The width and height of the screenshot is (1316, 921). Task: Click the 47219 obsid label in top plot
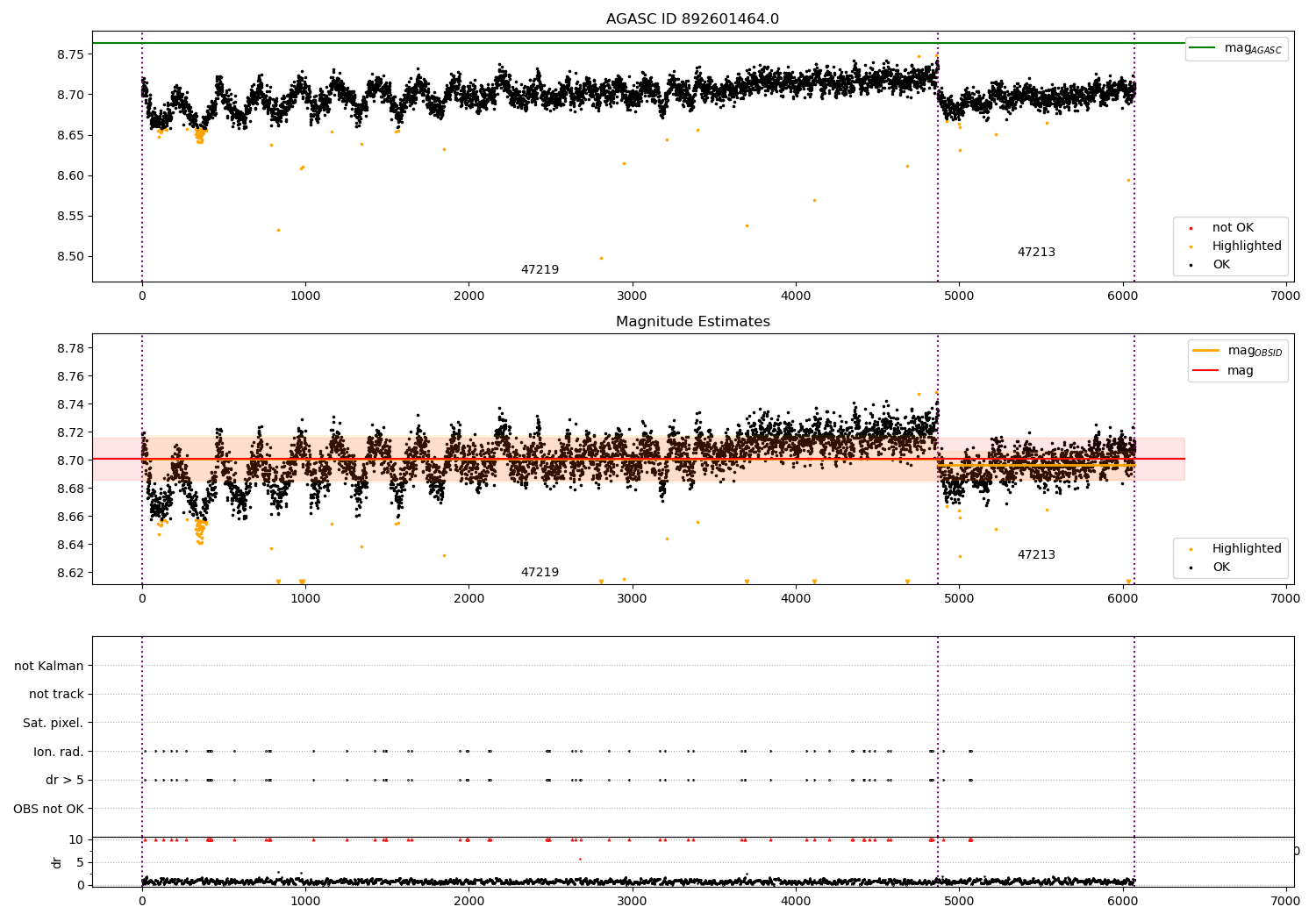click(540, 270)
